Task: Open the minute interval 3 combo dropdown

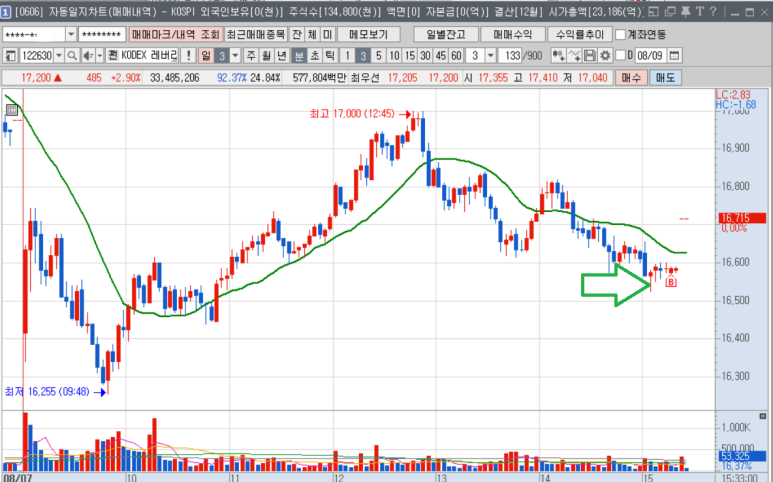Action: (491, 56)
